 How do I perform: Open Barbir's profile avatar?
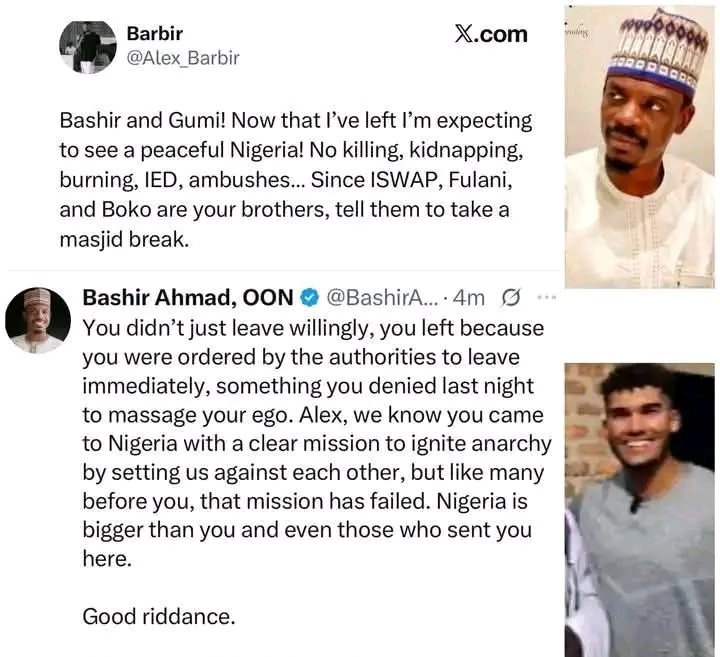[x=87, y=46]
